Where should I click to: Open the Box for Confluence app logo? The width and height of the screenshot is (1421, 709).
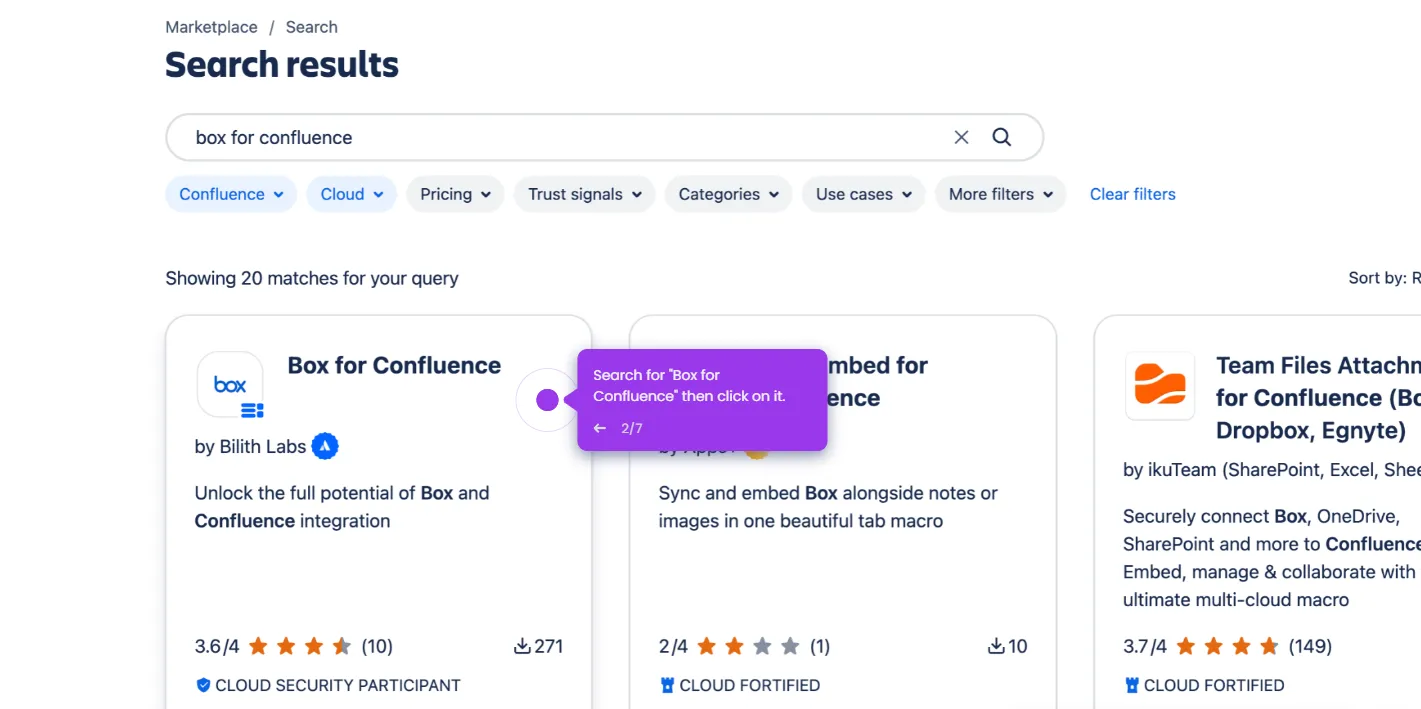tap(230, 384)
